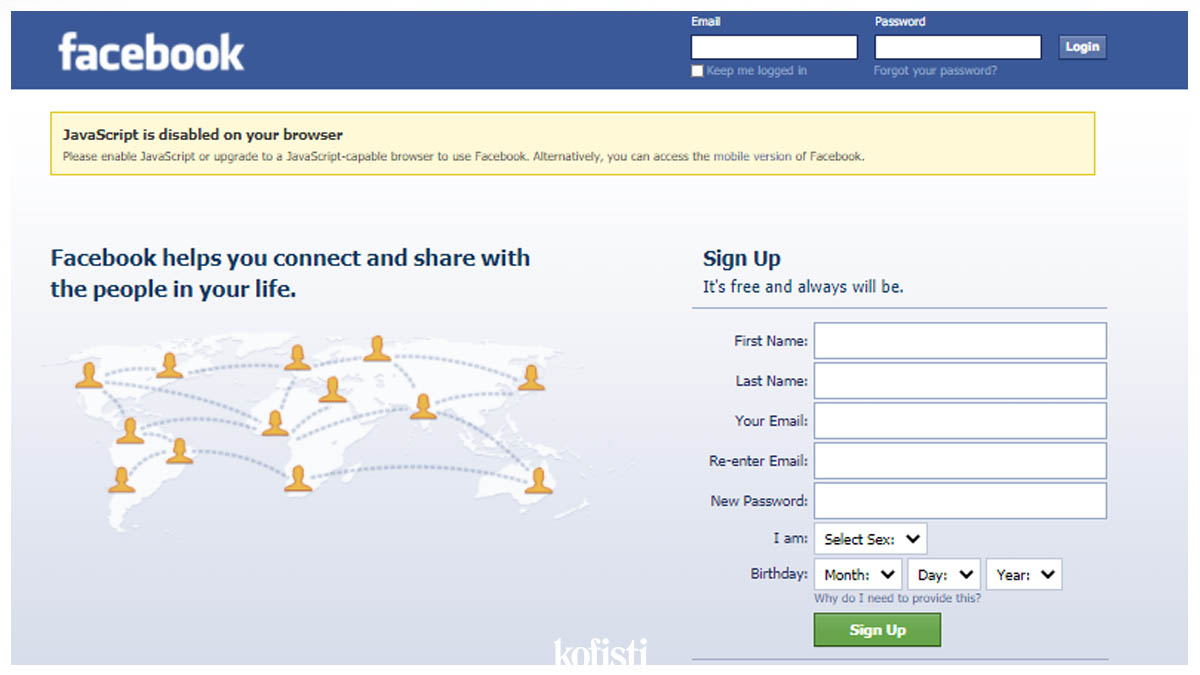This screenshot has width=1200, height=675.
Task: Select the New Password field
Action: pos(960,501)
